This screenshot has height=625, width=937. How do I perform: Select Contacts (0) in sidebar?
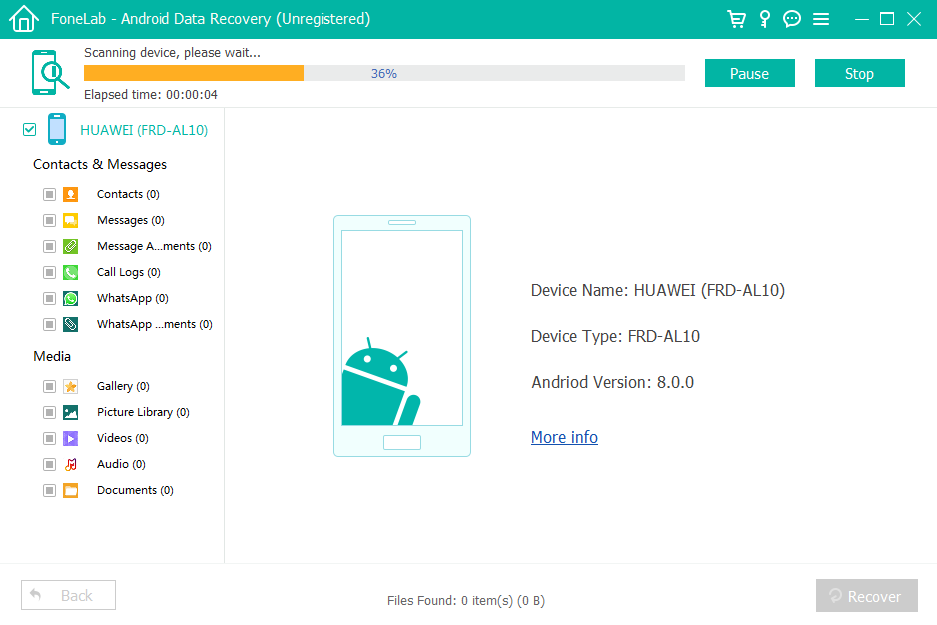tap(128, 194)
